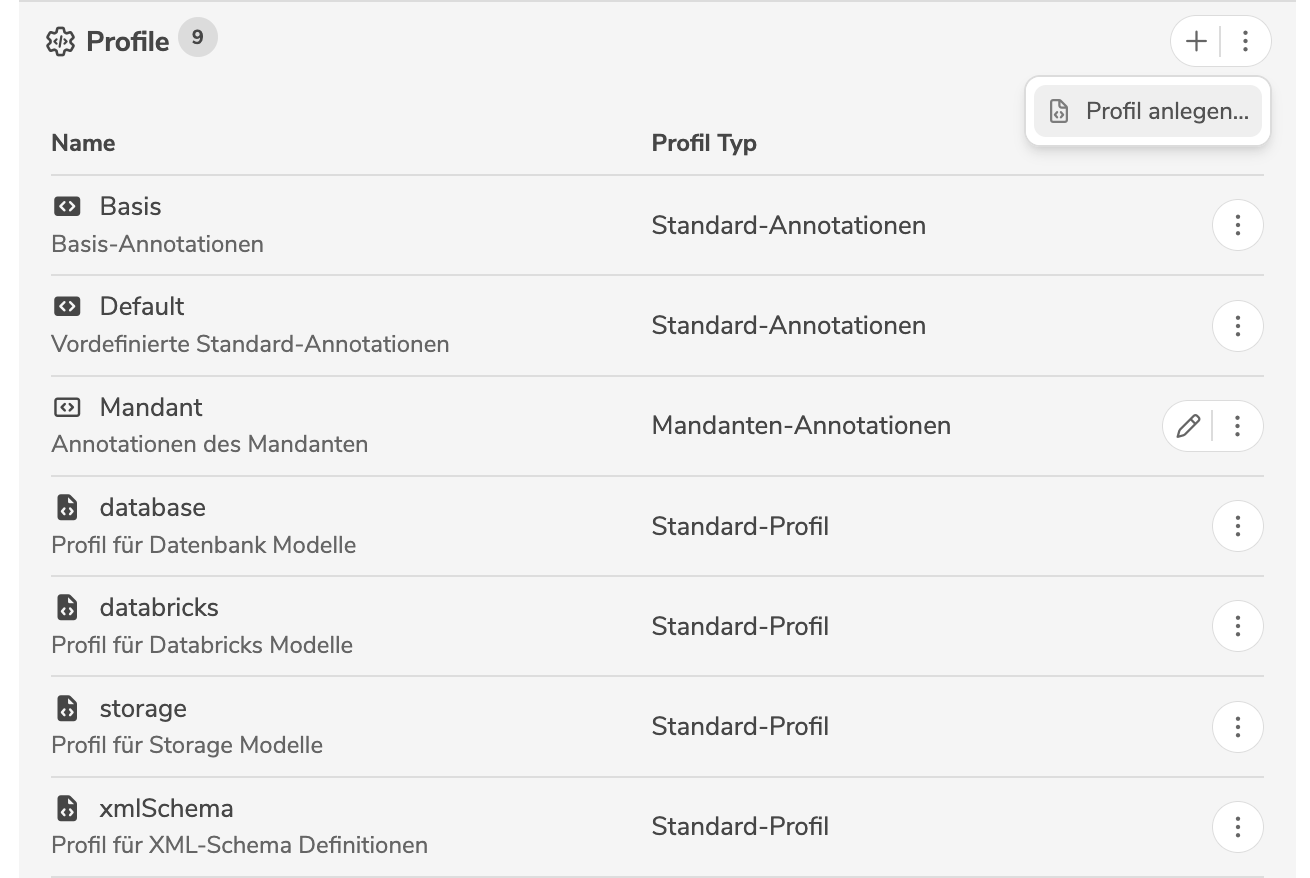The height and width of the screenshot is (878, 1310).
Task: Select the "Profil anlegen..." menu entry
Action: point(1148,111)
